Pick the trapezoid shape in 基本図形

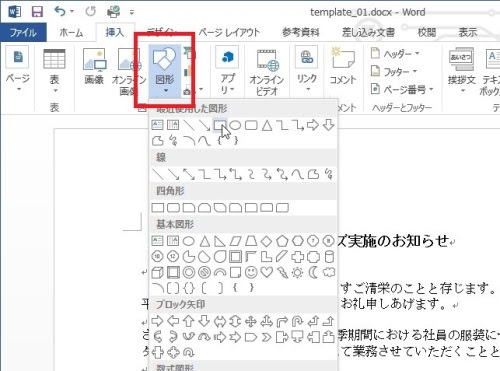coord(251,241)
